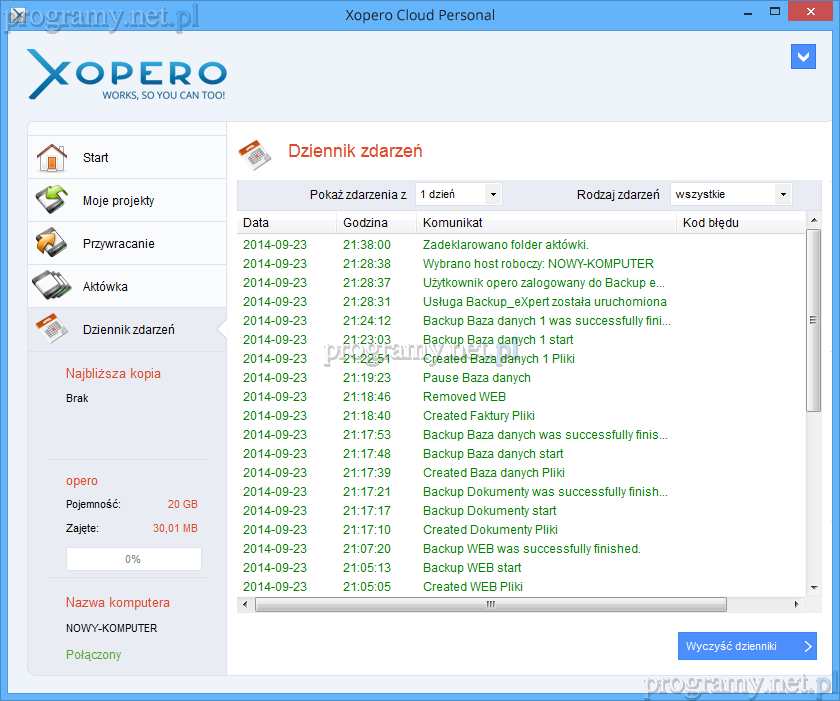Screen dimensions: 840x701
Task: Click the application icon in the title bar
Action: coord(12,14)
